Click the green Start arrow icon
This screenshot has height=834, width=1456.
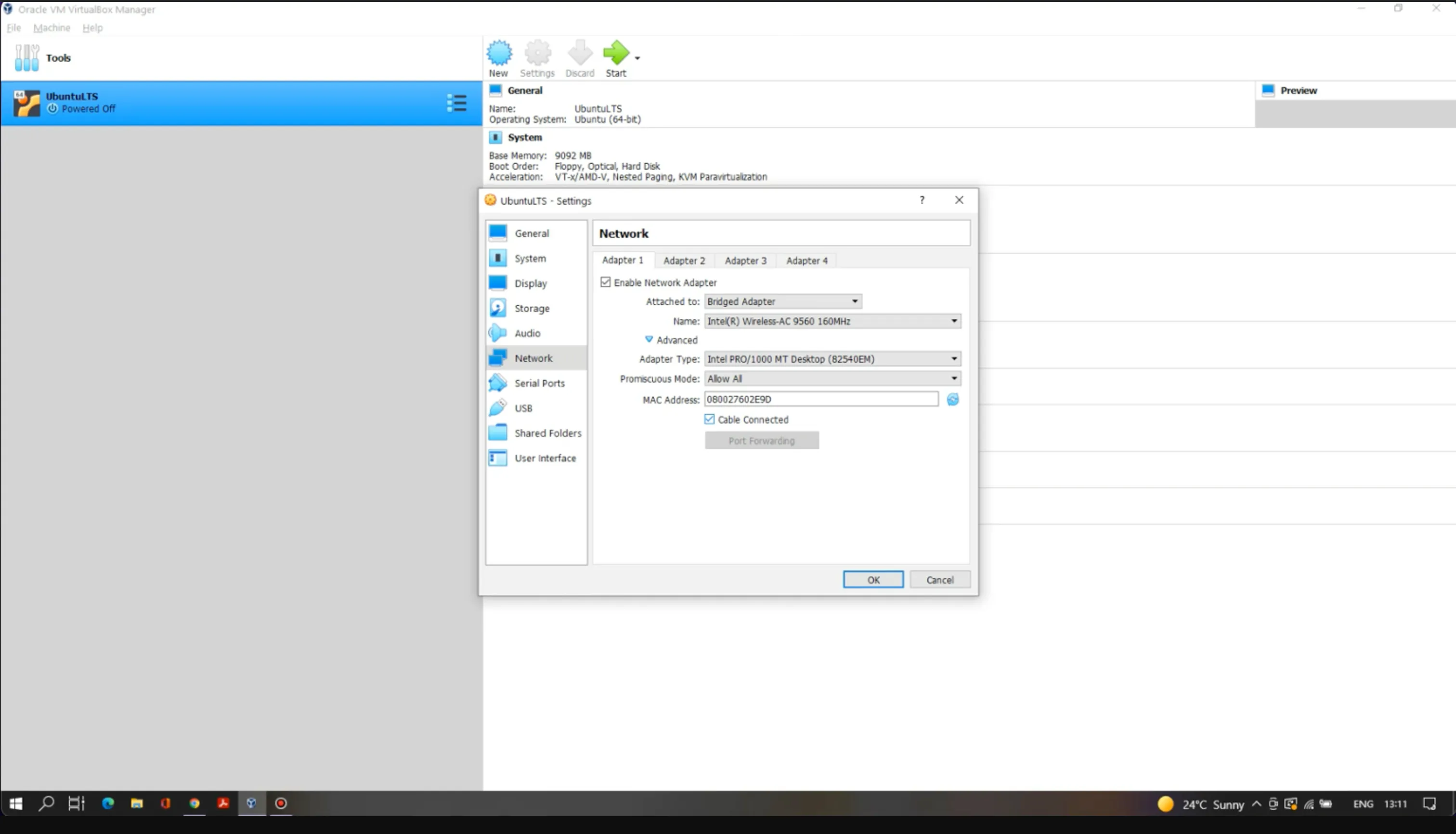tap(616, 53)
